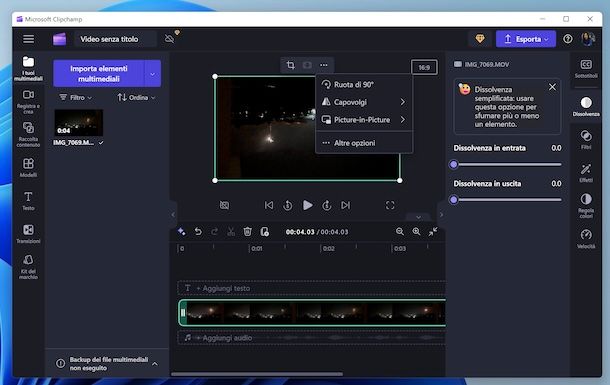The width and height of the screenshot is (610, 385).
Task: Select the video clip on timeline
Action: 312,313
